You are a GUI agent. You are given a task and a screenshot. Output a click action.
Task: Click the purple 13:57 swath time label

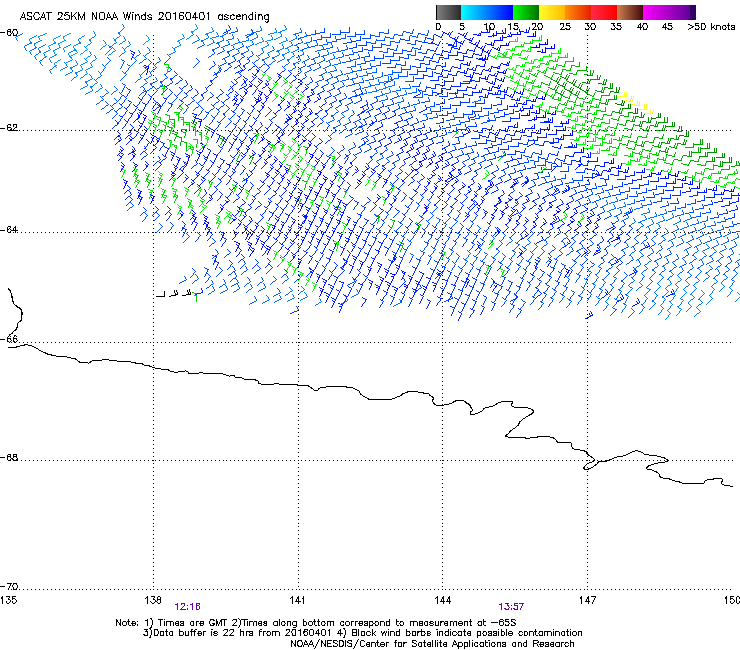click(511, 607)
